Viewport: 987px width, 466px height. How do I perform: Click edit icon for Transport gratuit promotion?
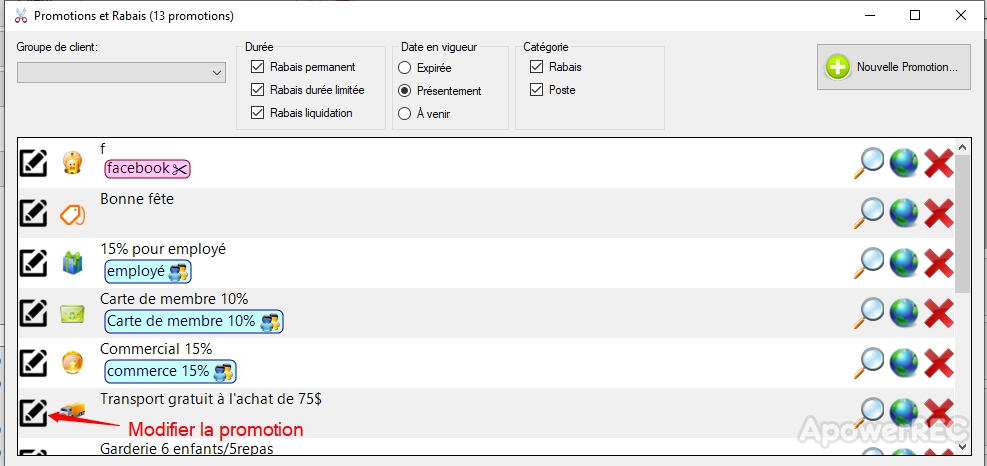coord(33,411)
